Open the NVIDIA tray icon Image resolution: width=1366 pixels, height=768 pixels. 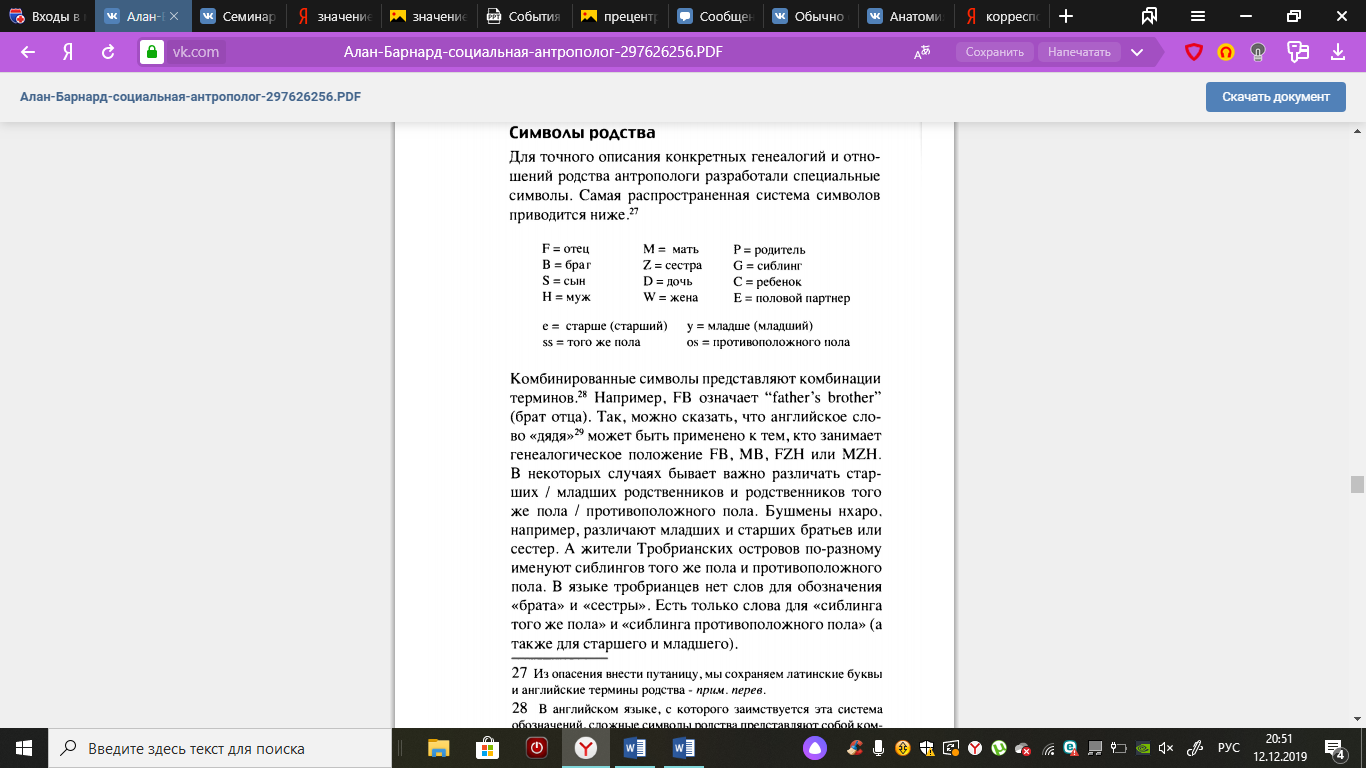[x=1142, y=748]
